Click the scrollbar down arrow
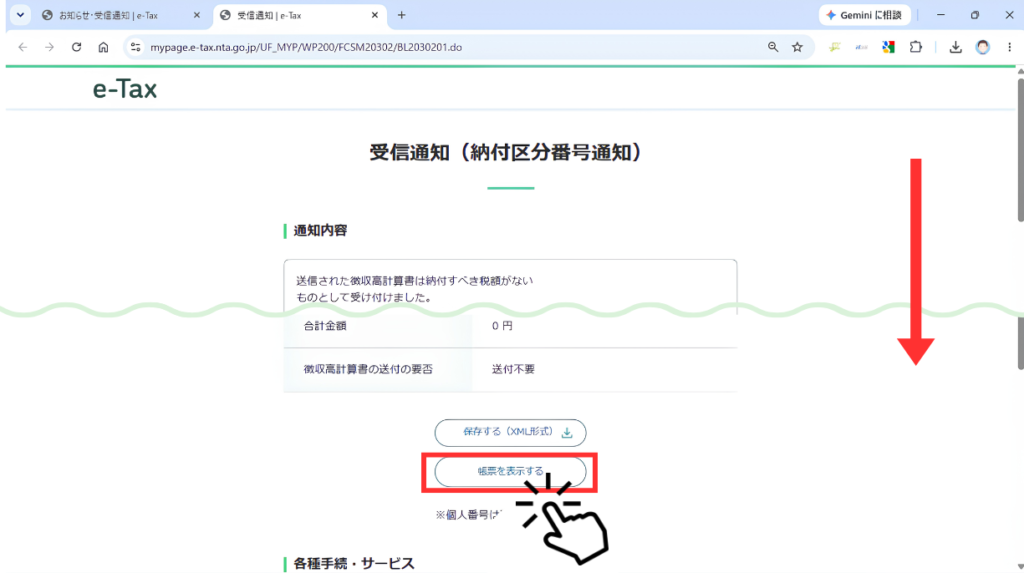Image resolution: width=1024 pixels, height=573 pixels. click(x=1020, y=567)
